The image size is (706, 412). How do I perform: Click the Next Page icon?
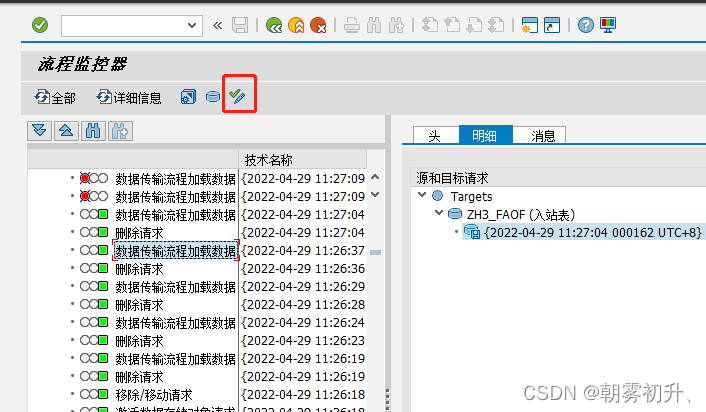474,25
